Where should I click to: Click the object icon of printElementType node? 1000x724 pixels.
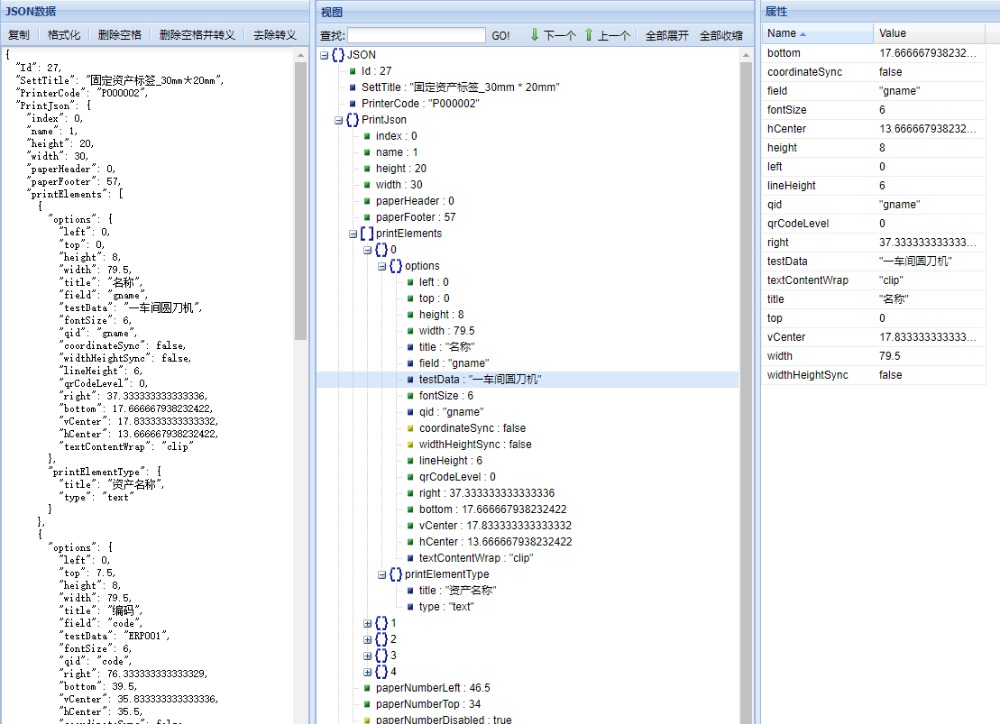pyautogui.click(x=396, y=575)
